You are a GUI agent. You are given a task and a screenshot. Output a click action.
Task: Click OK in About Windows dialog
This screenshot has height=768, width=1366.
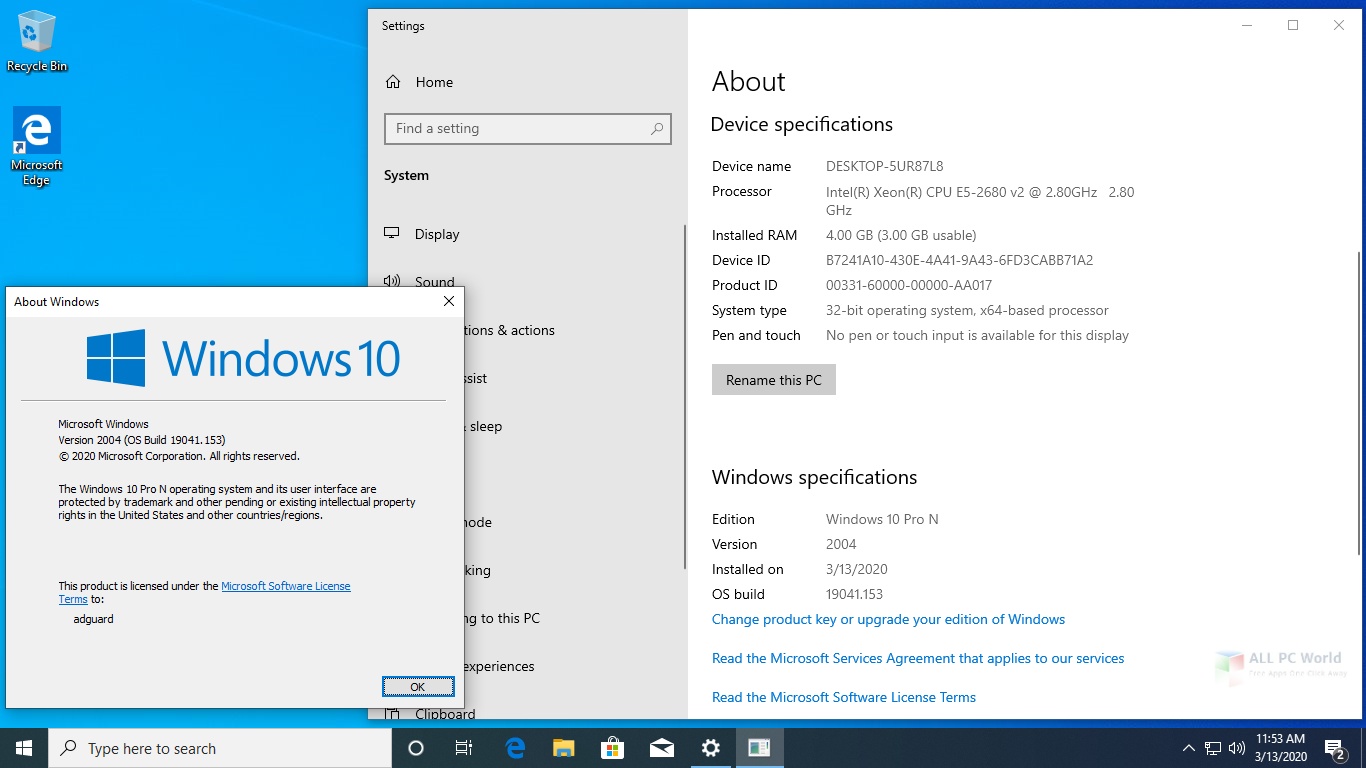click(x=418, y=687)
